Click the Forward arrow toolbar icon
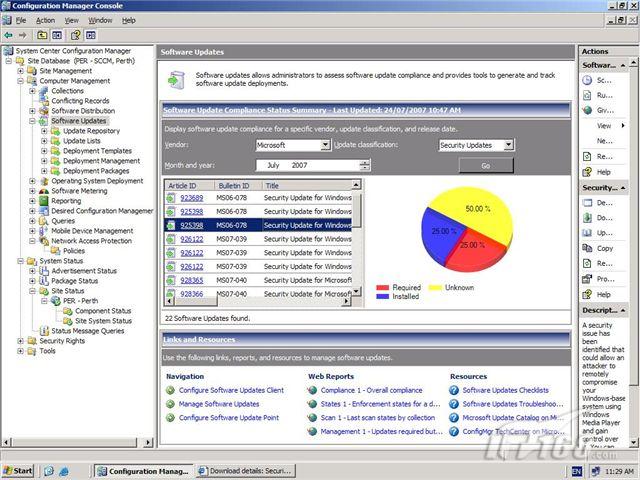 23,36
